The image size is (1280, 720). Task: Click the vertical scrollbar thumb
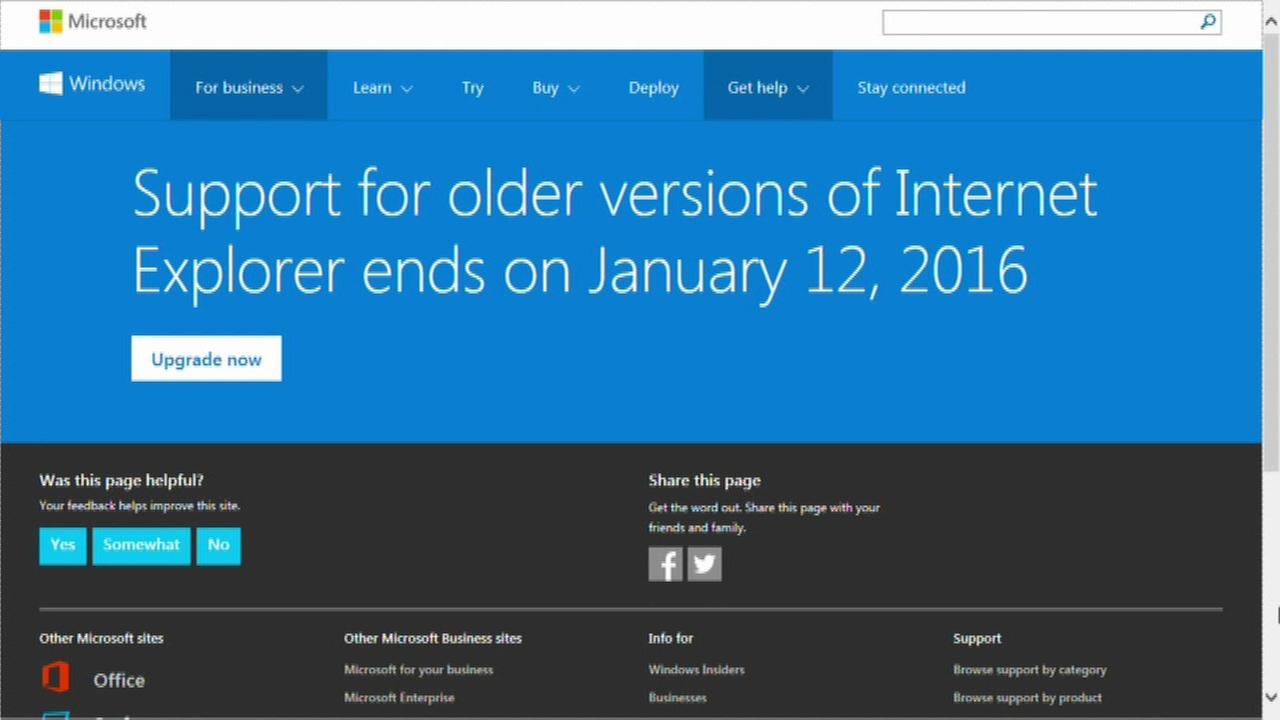pos(1271,252)
